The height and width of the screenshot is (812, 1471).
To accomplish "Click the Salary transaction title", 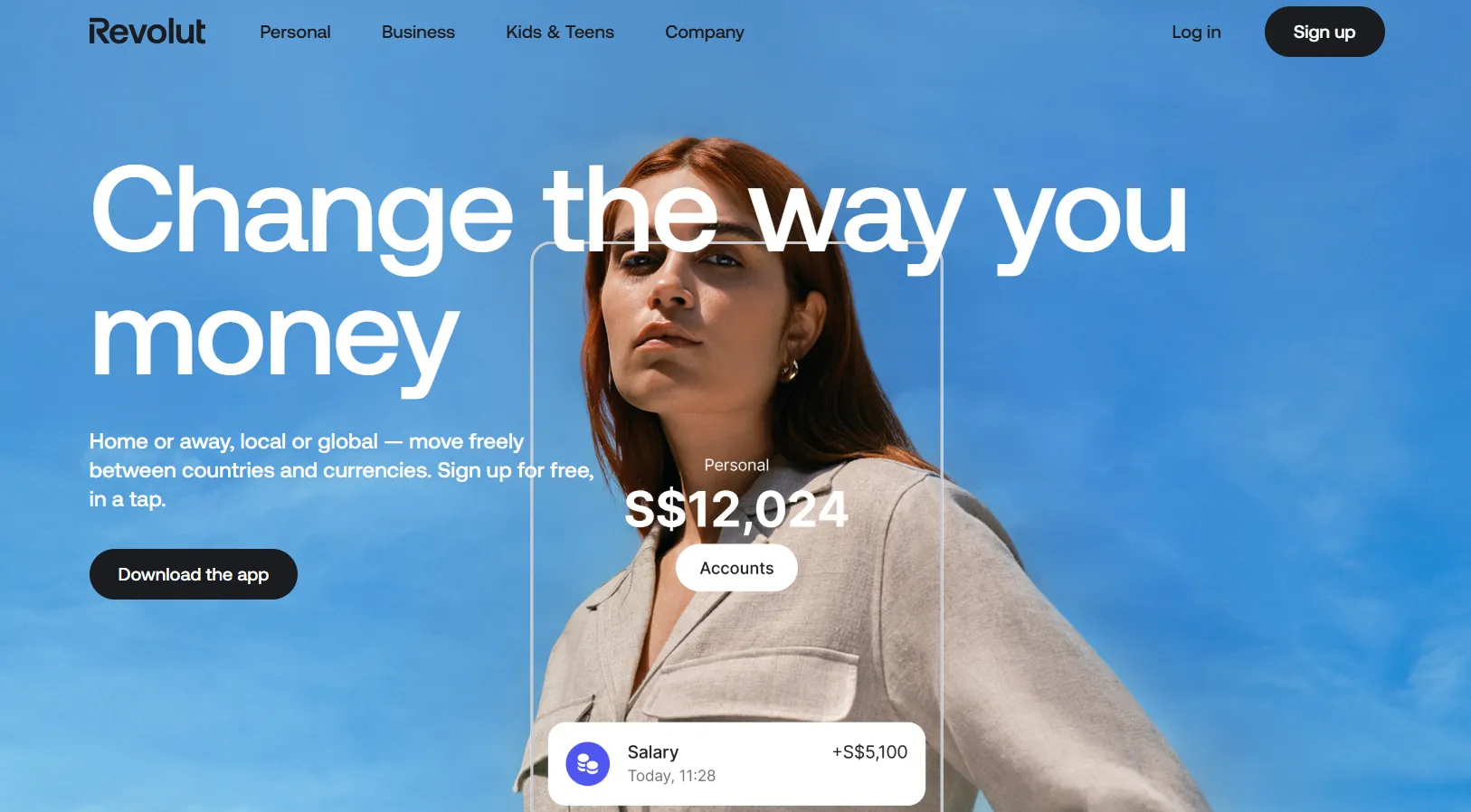I will coord(653,752).
